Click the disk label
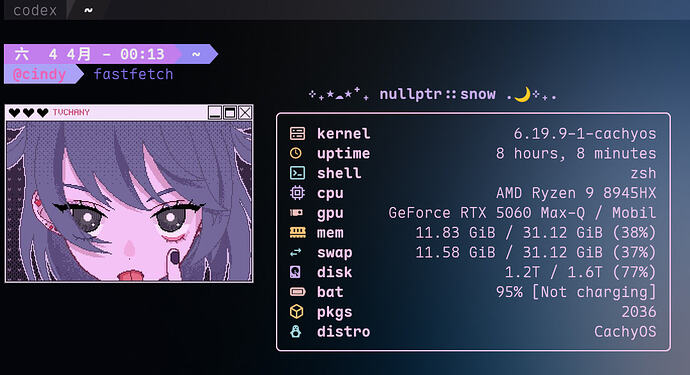Viewport: 690px width, 375px height. click(x=334, y=272)
